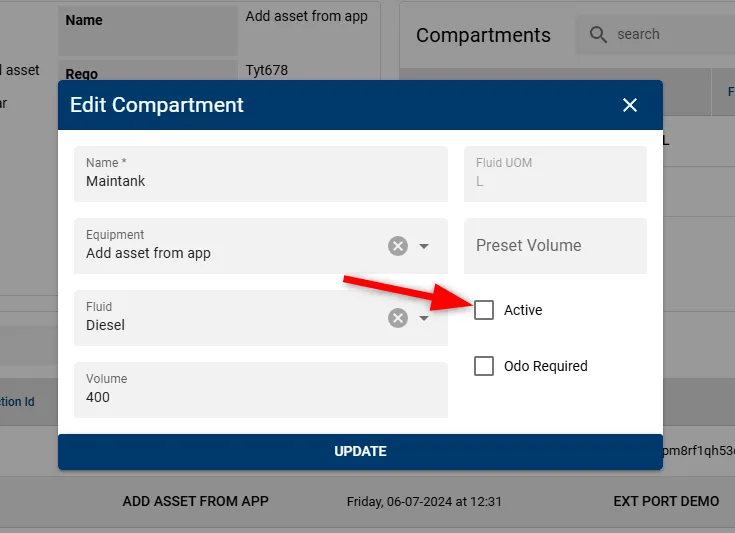This screenshot has height=533, width=735.
Task: Click the Friday 06-07-2024 date cell
Action: (424, 502)
